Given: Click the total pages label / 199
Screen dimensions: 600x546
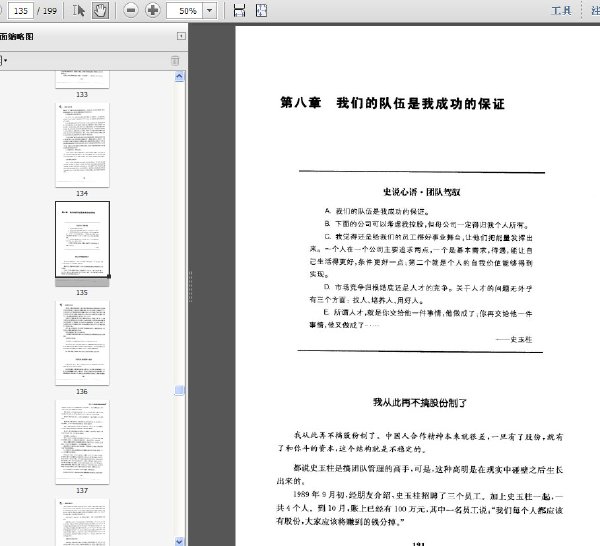Looking at the screenshot, I should tap(47, 11).
